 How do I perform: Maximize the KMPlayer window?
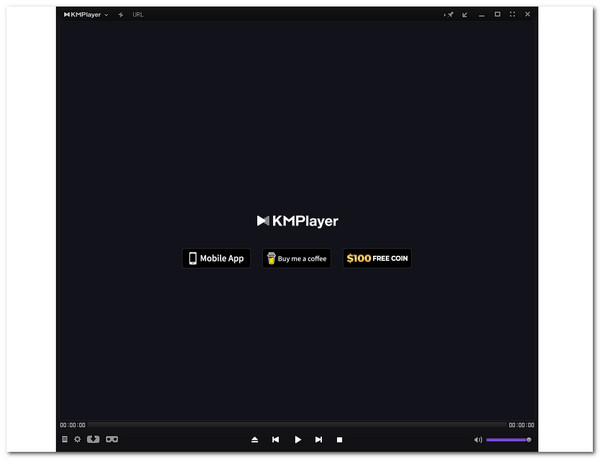point(497,14)
